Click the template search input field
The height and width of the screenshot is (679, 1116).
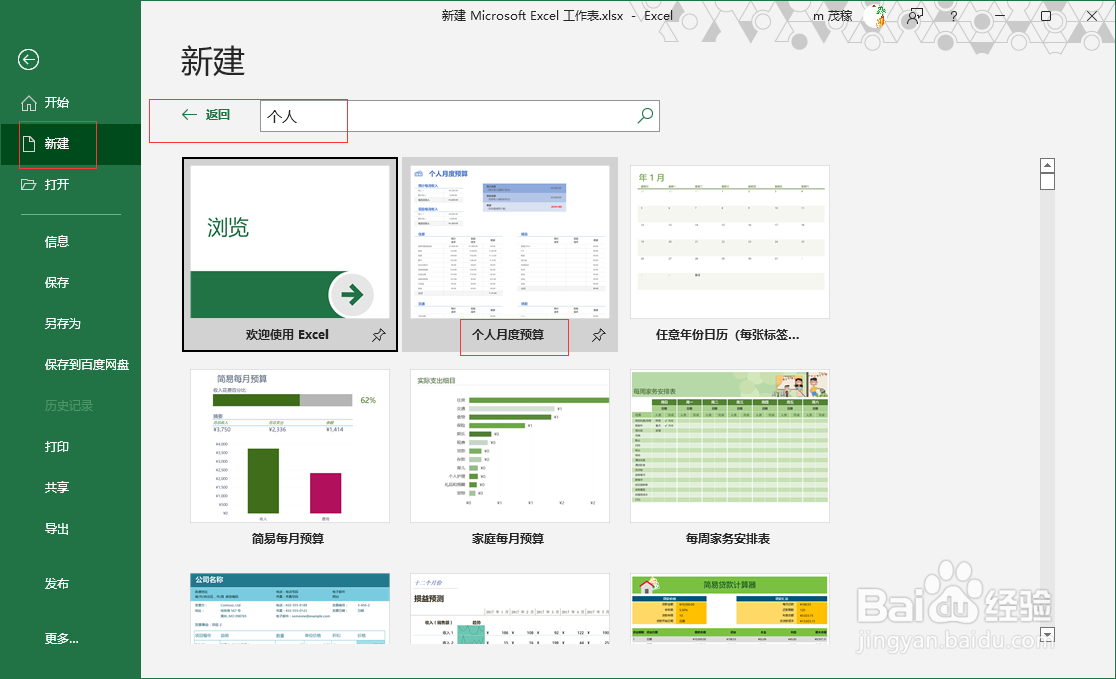pyautogui.click(x=448, y=116)
